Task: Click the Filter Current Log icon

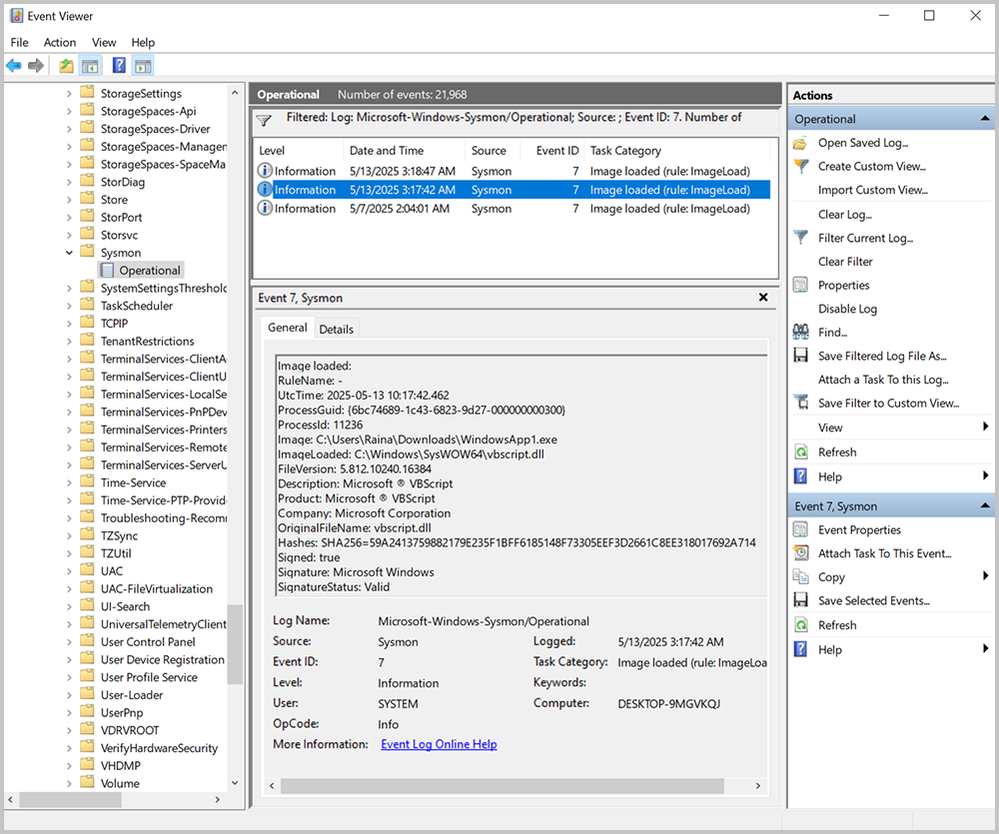Action: (x=801, y=238)
